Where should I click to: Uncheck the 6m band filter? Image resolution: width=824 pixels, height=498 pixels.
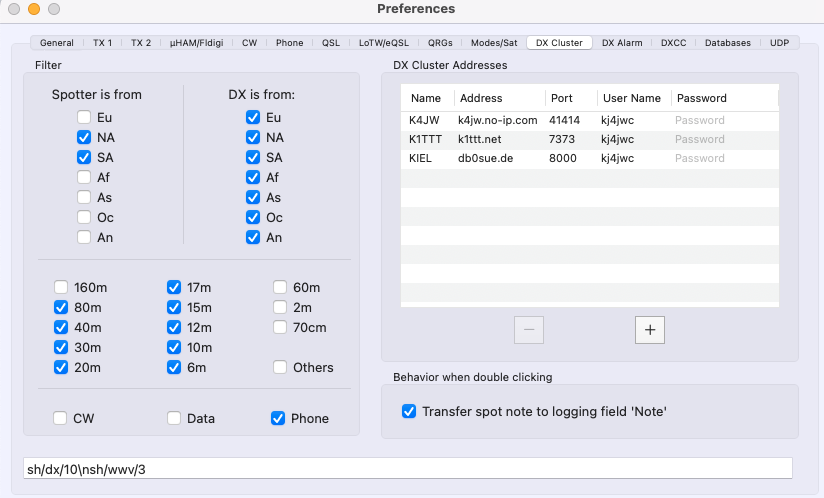(175, 368)
